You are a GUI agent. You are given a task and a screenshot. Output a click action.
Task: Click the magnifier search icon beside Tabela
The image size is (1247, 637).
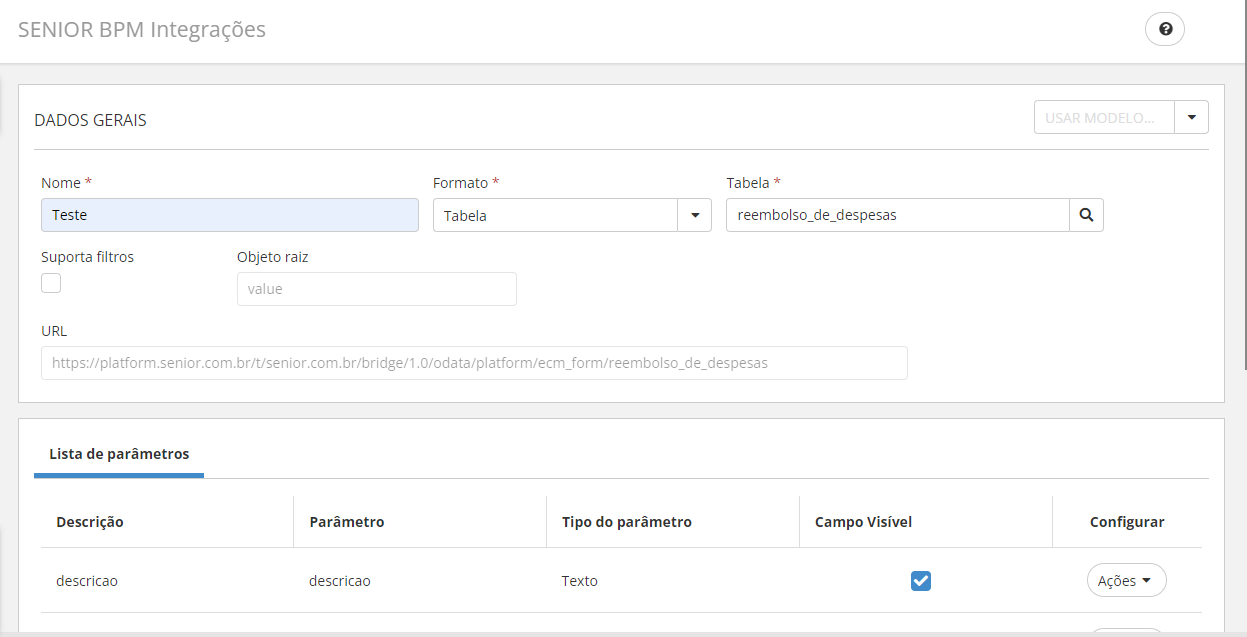[x=1086, y=215]
